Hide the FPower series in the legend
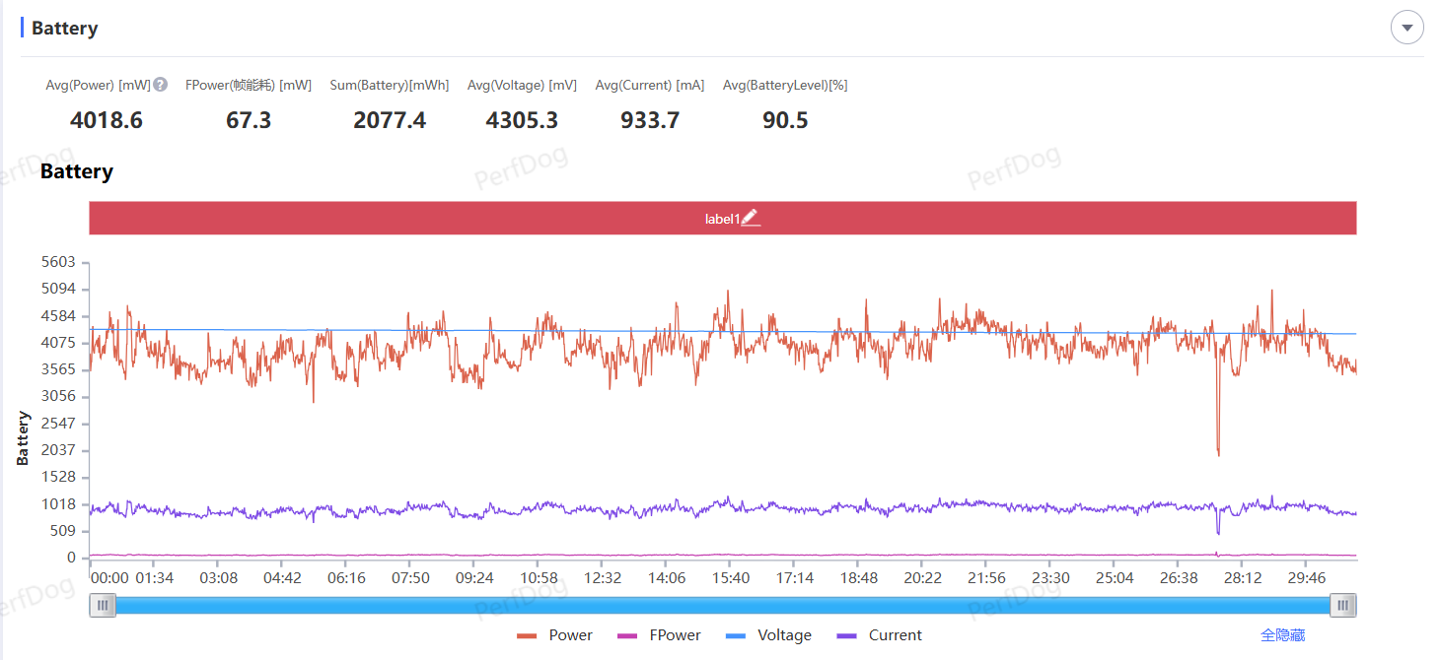 tap(659, 636)
